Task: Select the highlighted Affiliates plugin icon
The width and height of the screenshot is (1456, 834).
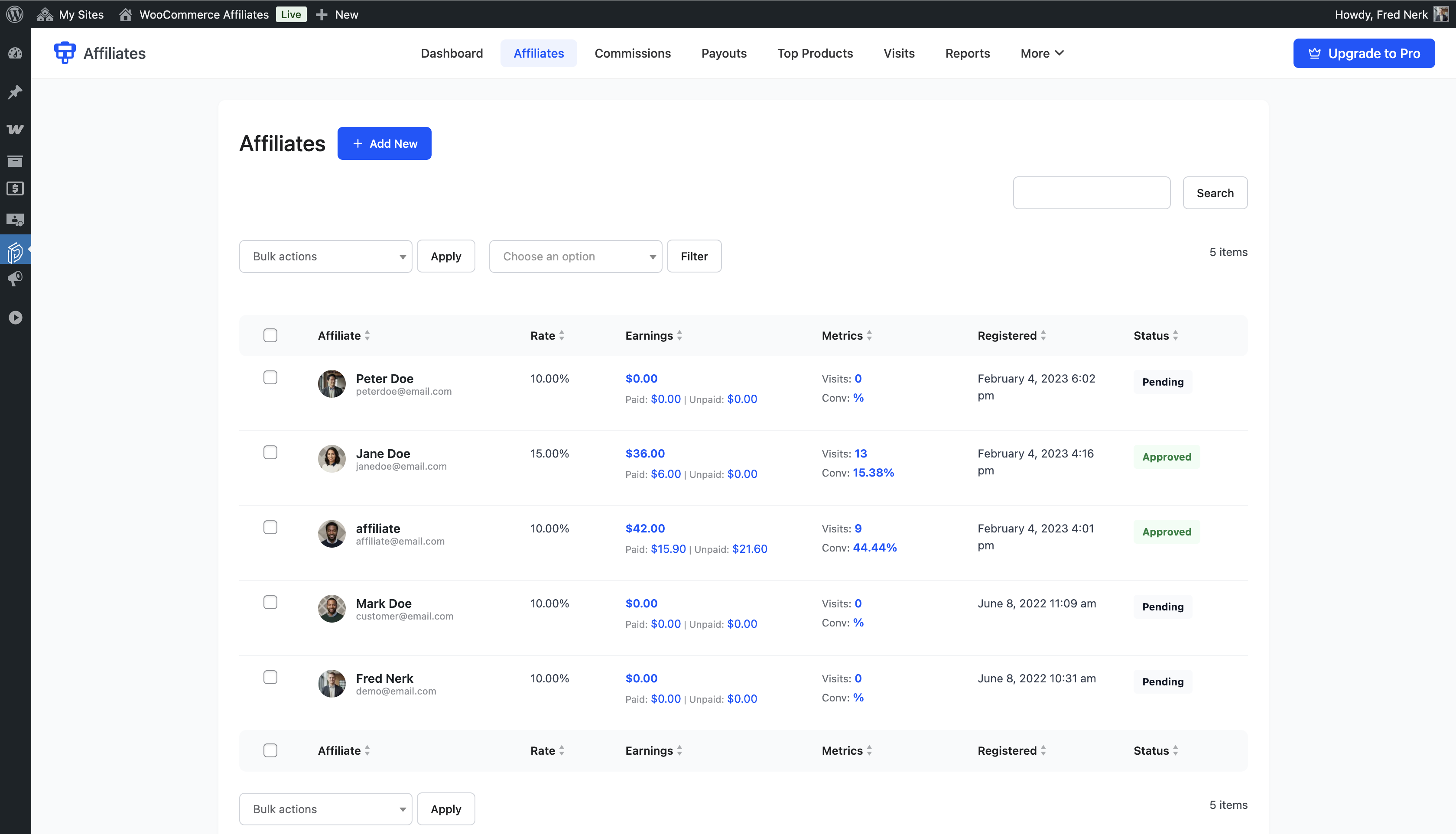Action: coord(16,250)
